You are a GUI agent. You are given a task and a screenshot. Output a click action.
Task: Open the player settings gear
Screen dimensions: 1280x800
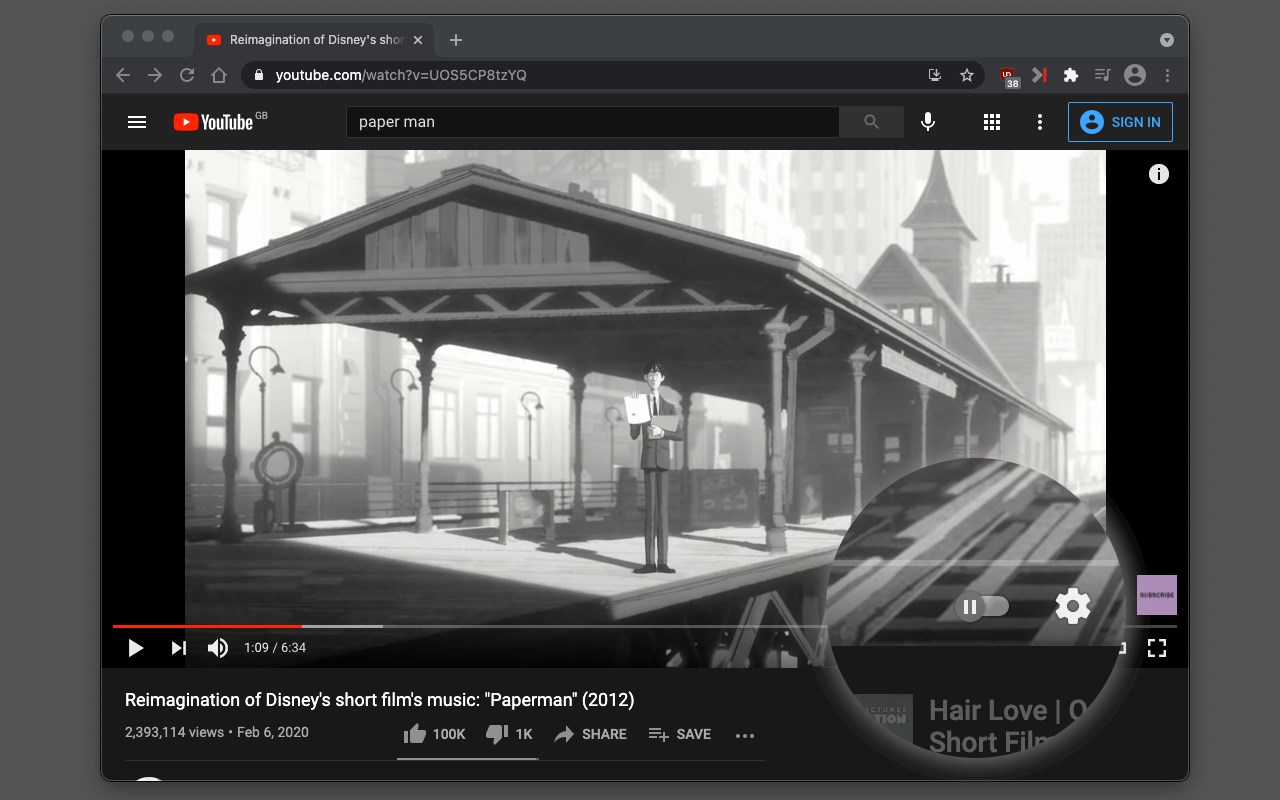tap(1073, 606)
